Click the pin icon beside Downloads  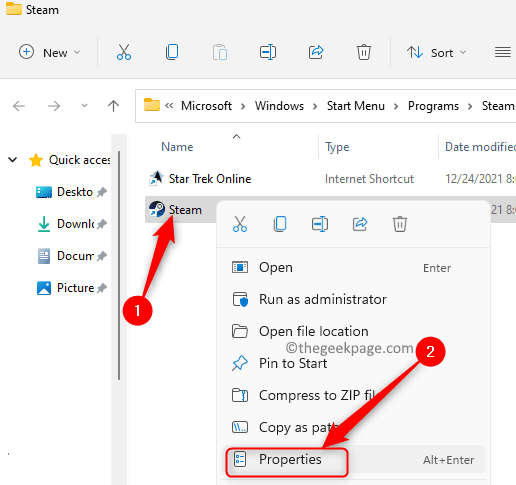[x=102, y=224]
